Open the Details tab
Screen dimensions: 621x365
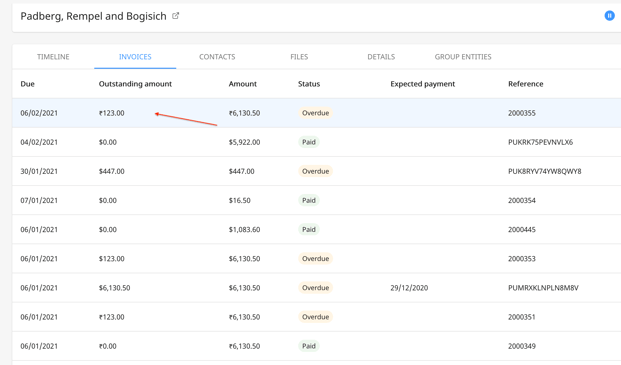(381, 57)
